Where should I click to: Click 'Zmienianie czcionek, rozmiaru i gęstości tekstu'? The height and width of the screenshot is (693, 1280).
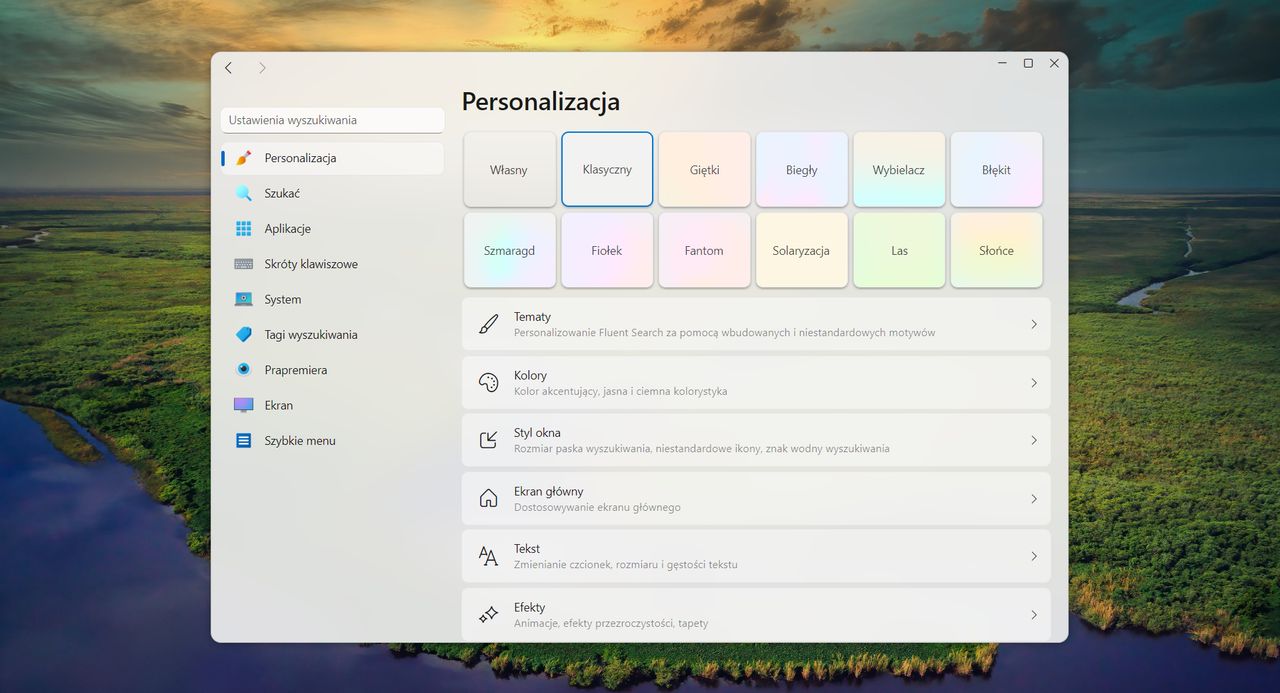[626, 564]
